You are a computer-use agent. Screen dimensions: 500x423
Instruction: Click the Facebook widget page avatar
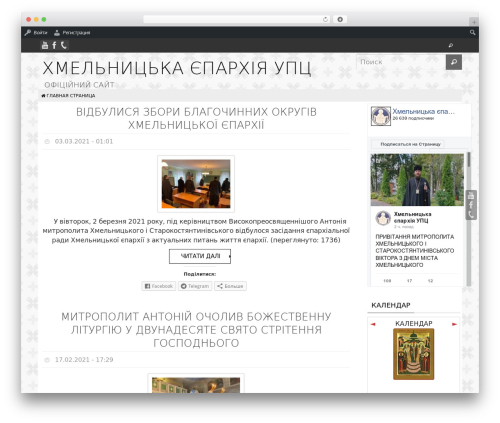click(x=381, y=116)
